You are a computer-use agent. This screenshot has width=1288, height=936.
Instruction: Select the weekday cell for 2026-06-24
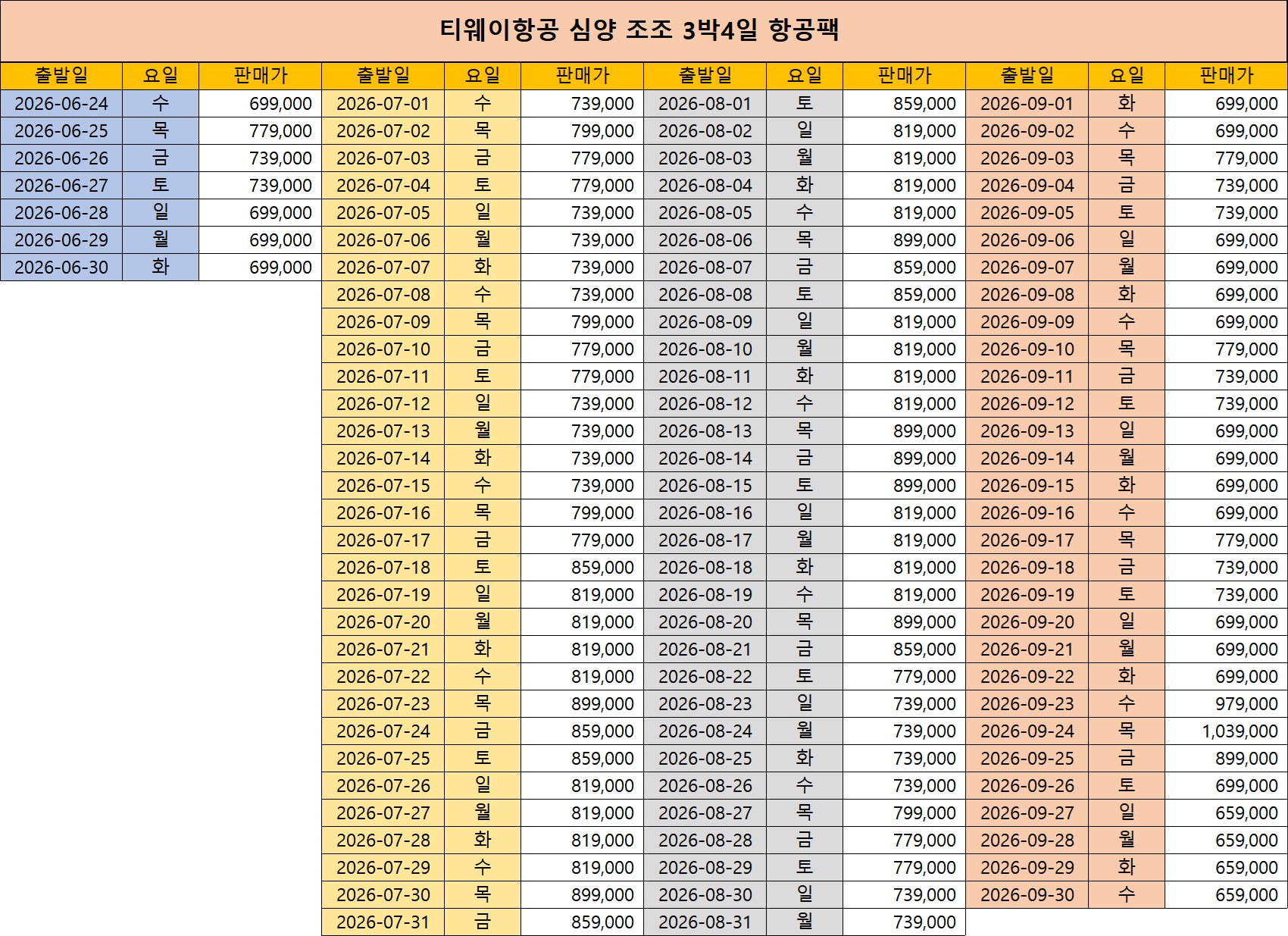(161, 104)
